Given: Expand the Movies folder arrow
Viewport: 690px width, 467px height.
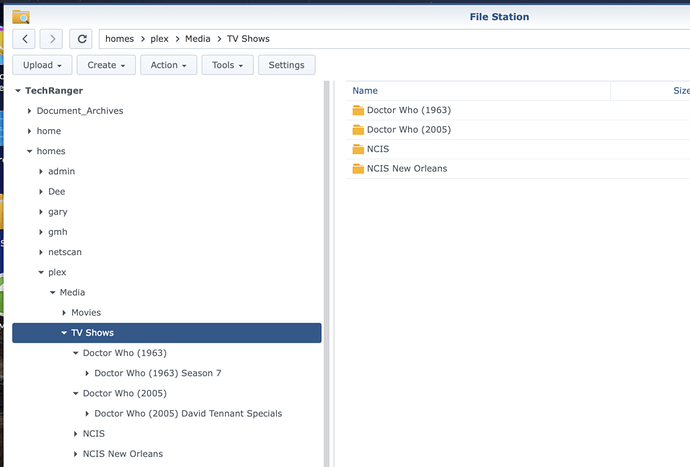Looking at the screenshot, I should click(x=64, y=313).
